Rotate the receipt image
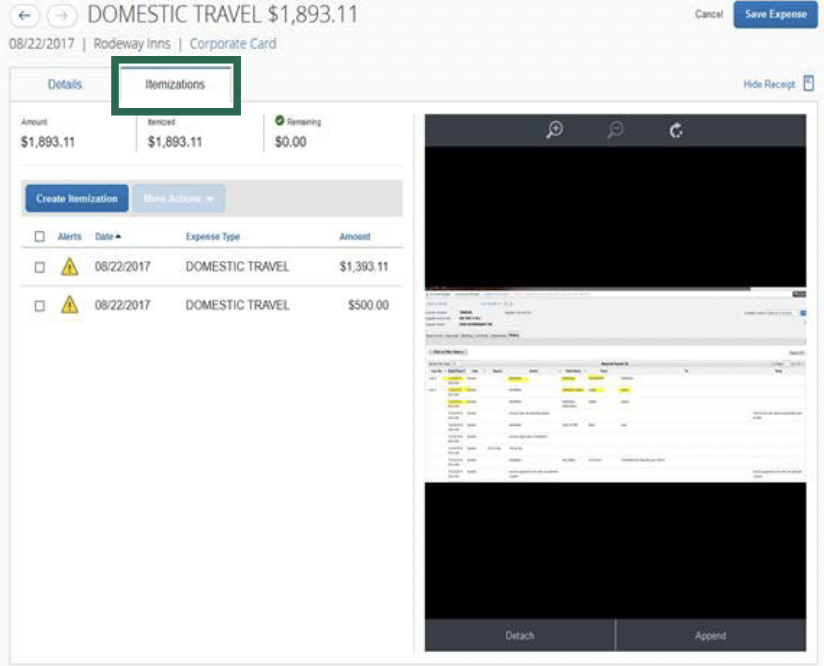Viewport: 824px width, 666px height. [x=676, y=130]
